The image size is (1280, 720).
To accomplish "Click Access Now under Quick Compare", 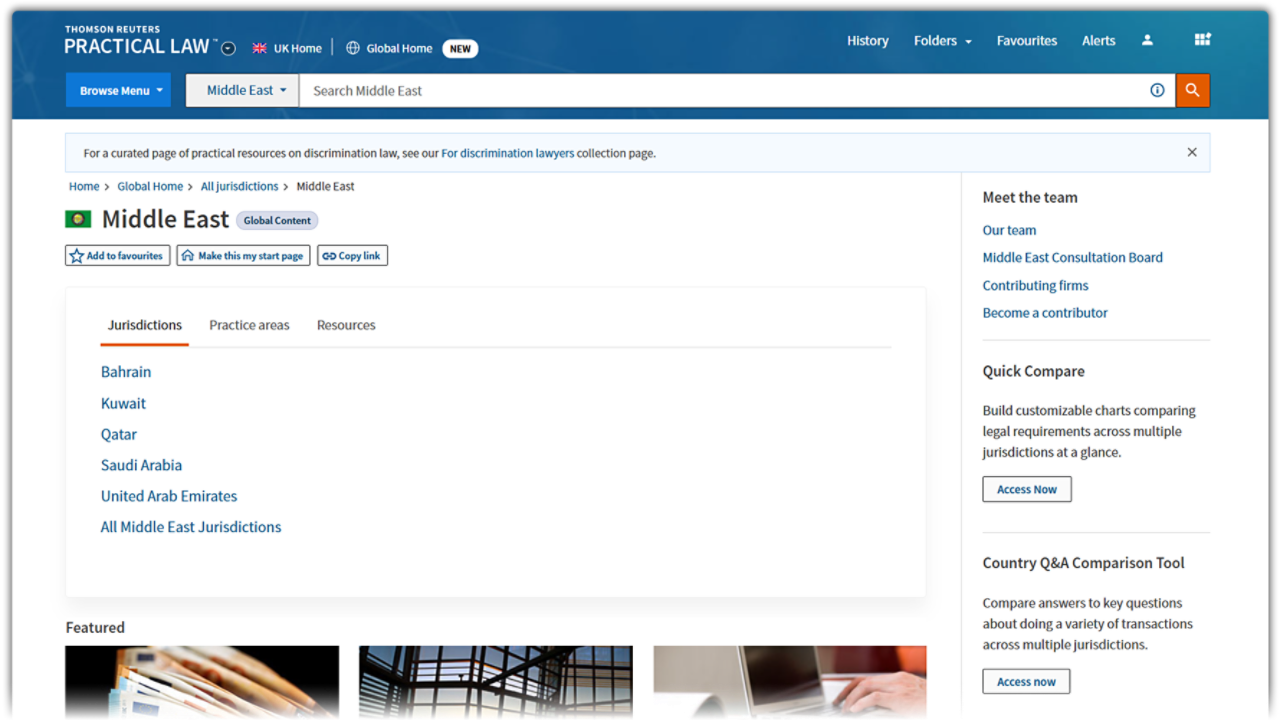I will pos(1026,489).
